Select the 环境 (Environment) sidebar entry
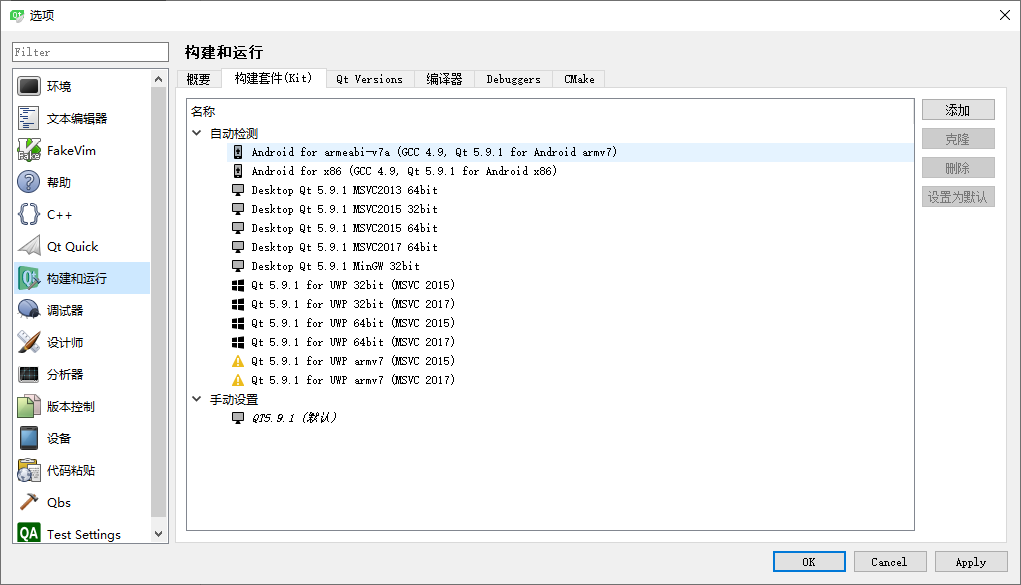 tap(28, 85)
